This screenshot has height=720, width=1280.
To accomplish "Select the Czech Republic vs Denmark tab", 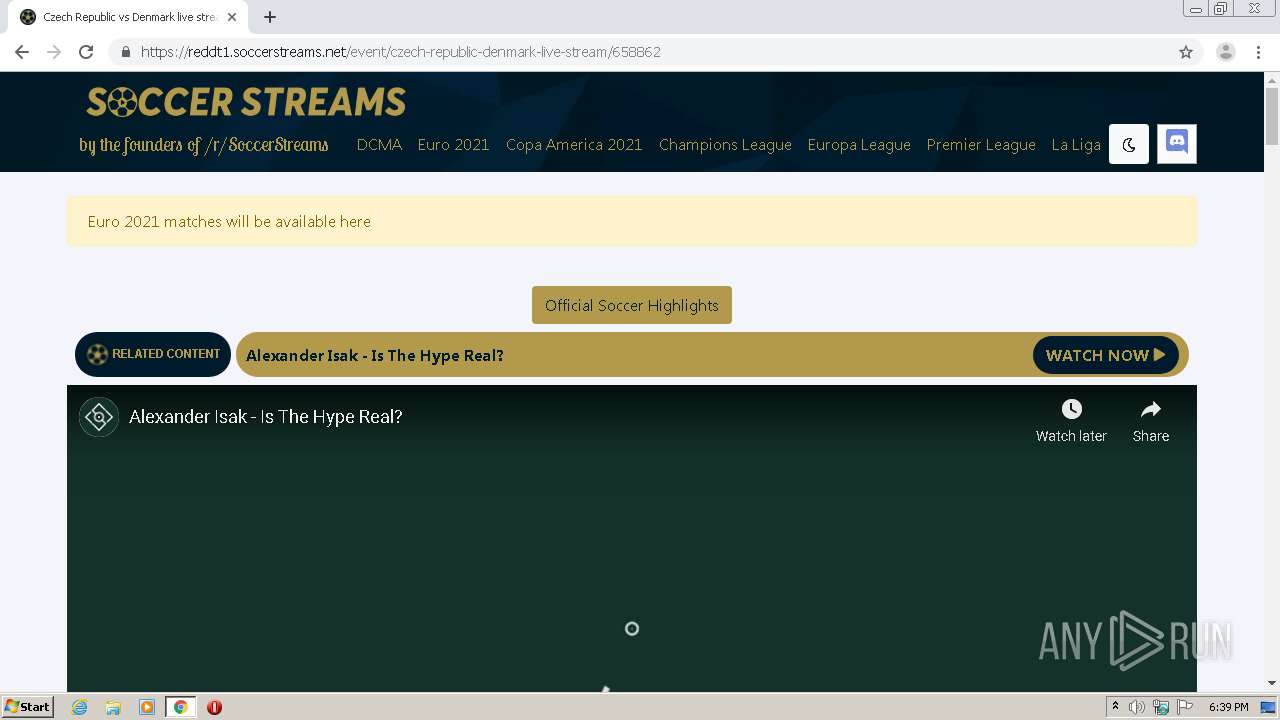I will tap(128, 17).
